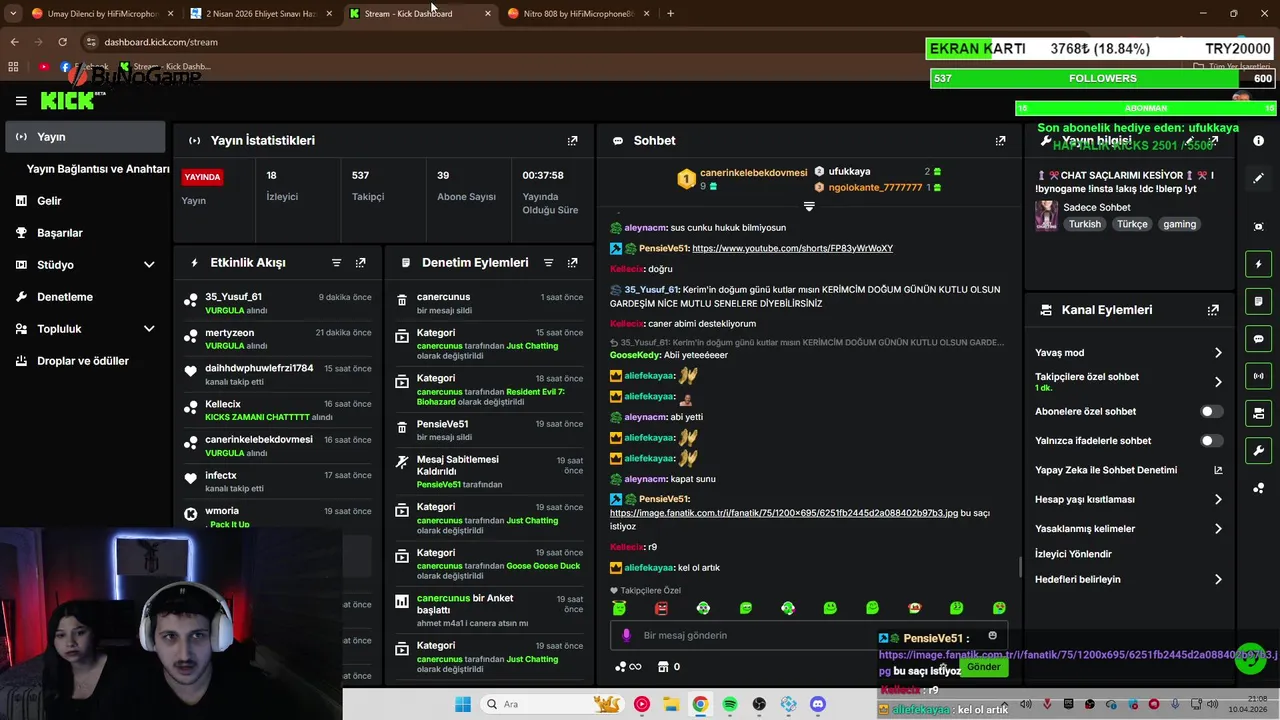Click the focus frame icon in the right rail

click(x=1258, y=227)
